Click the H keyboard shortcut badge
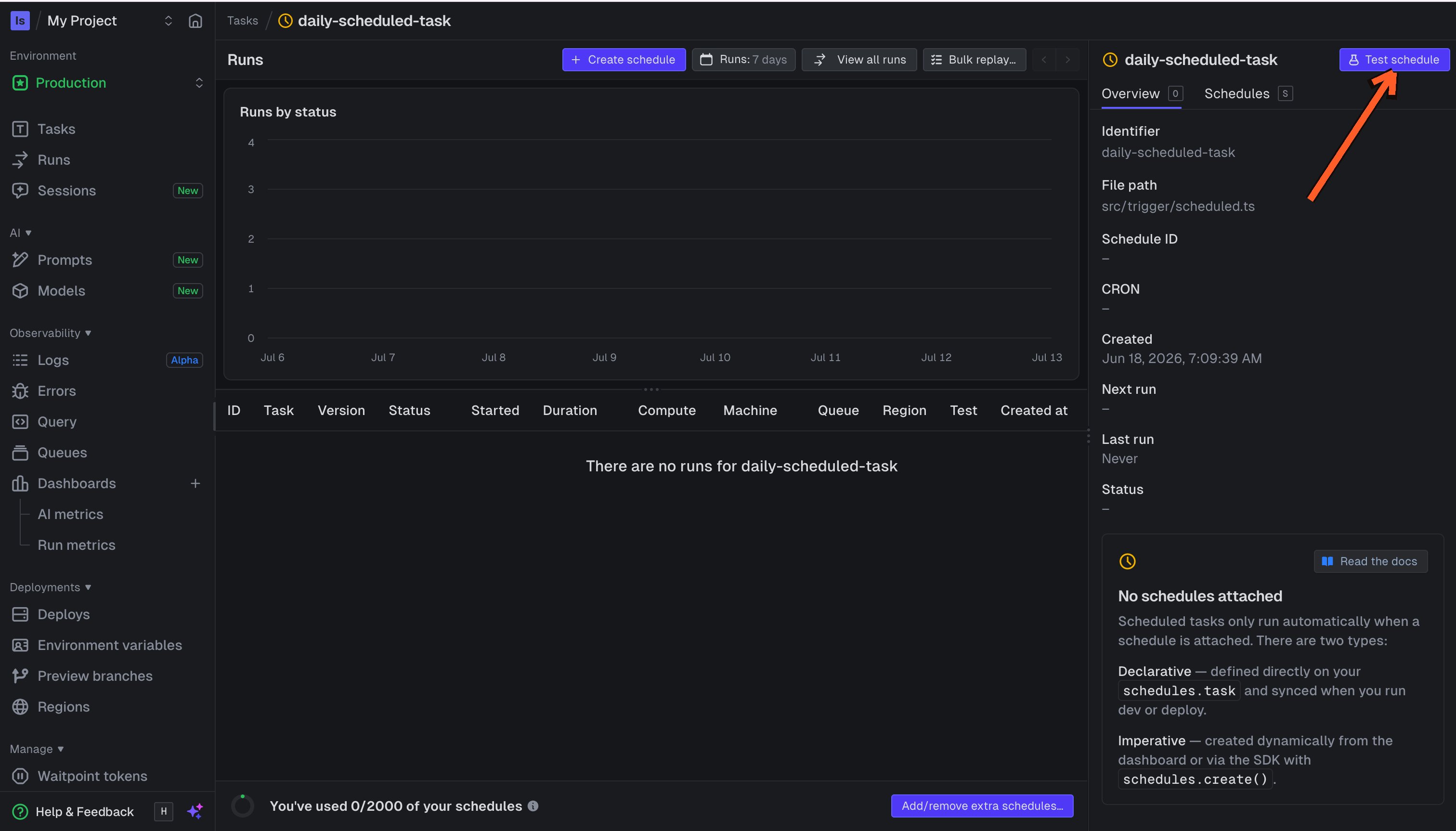Screen dimensions: 1456x831 (164, 811)
